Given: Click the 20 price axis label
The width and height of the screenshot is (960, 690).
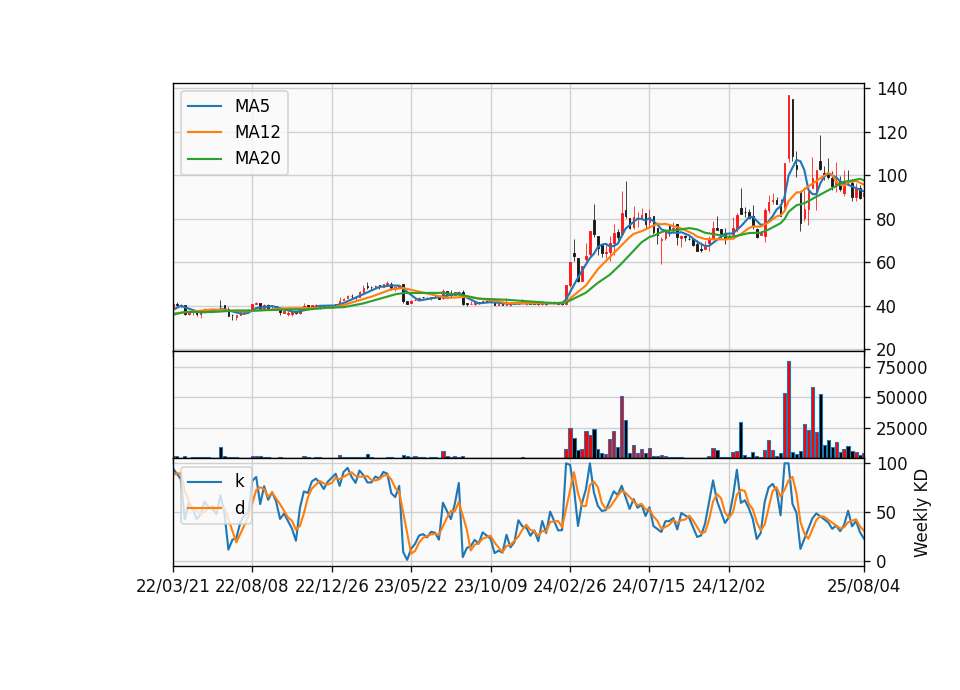Looking at the screenshot, I should click(887, 350).
